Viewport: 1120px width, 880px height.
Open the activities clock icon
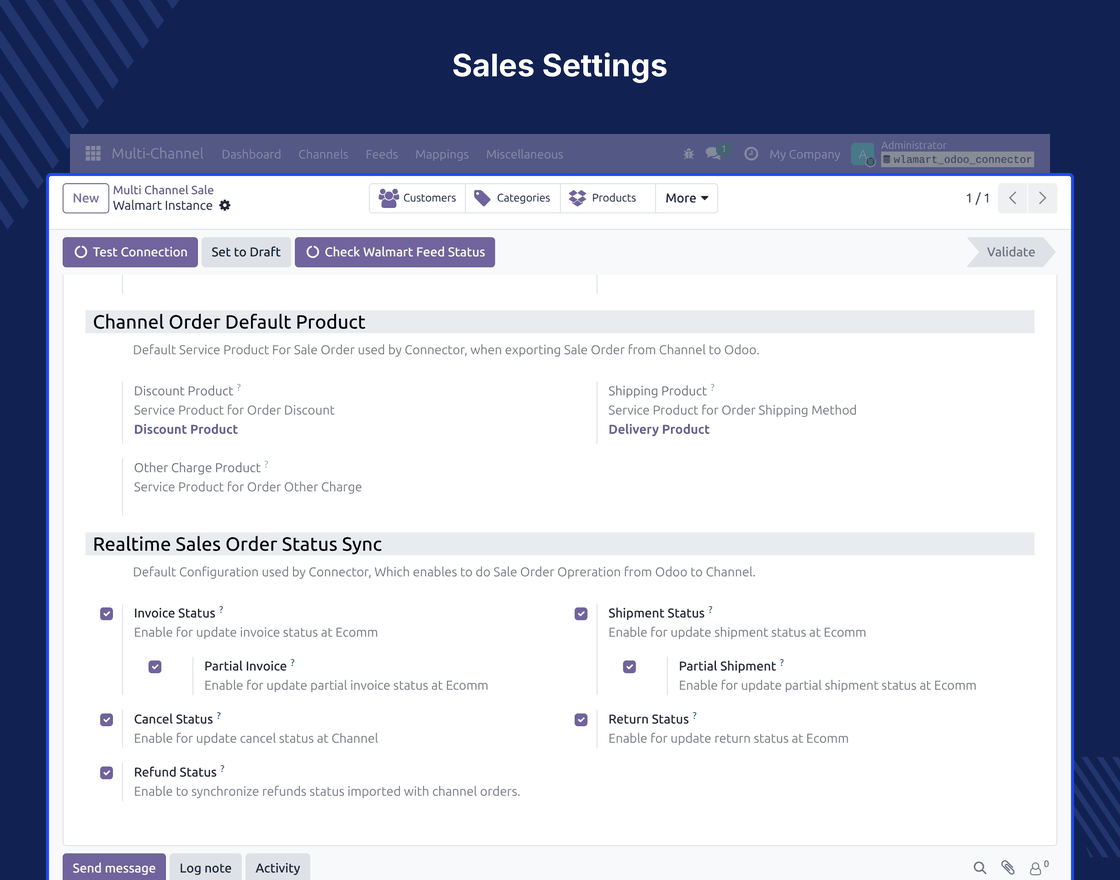751,154
